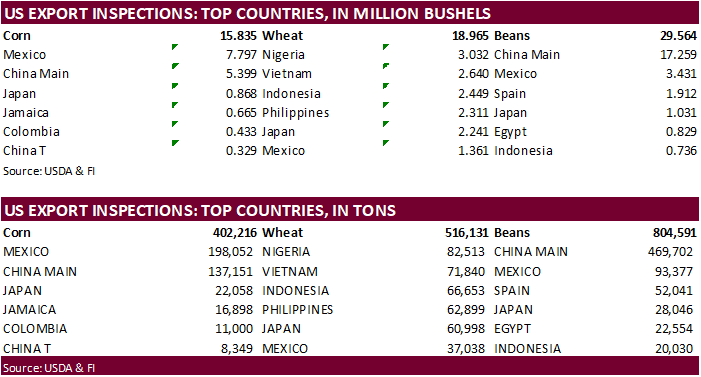Click green triangle marker in Colombia corn row
The image size is (701, 377).
175,124
